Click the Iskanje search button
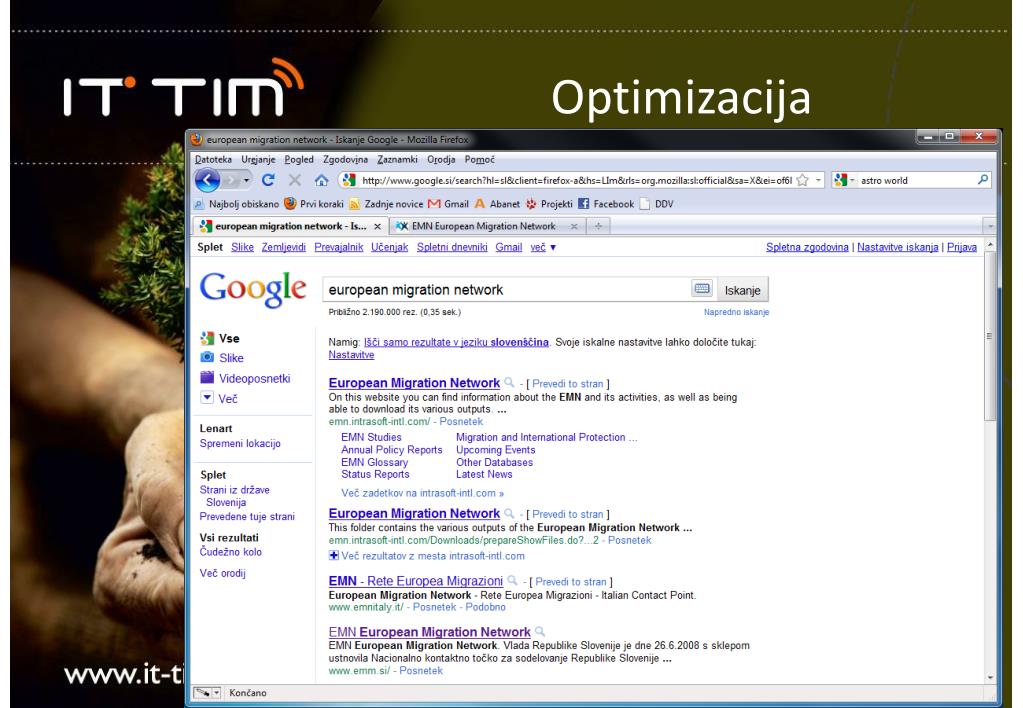This screenshot has height=708, width=1023. coord(742,290)
